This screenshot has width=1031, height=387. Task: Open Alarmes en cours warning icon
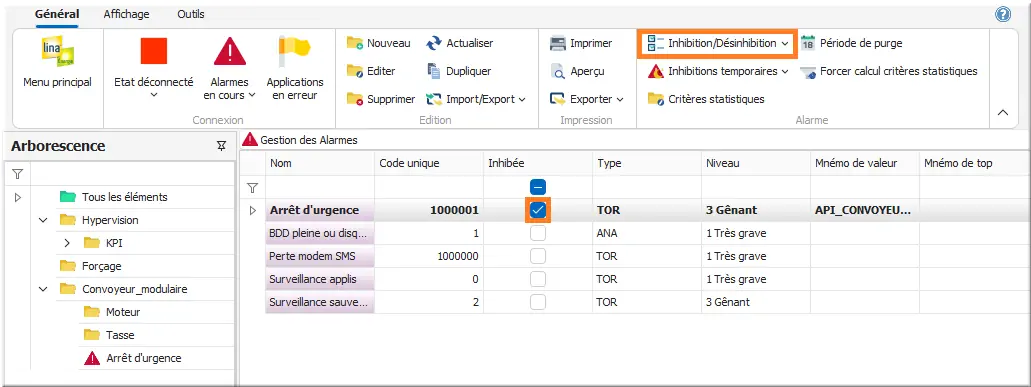pos(229,51)
